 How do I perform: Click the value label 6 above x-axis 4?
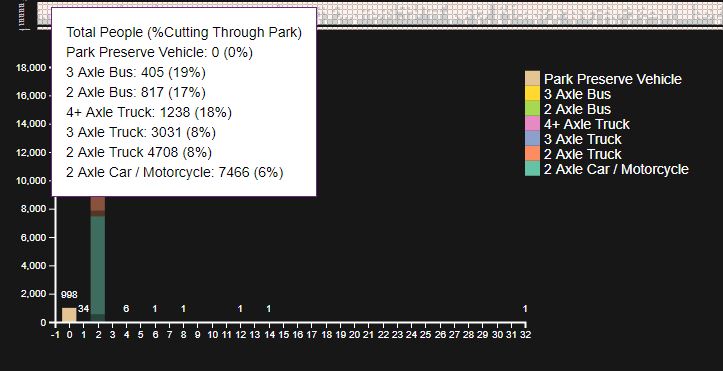click(126, 309)
